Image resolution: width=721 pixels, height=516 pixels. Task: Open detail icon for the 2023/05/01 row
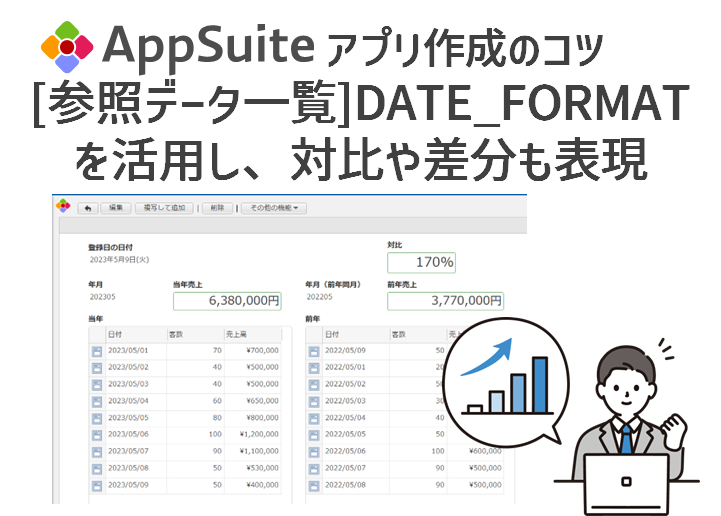97,351
